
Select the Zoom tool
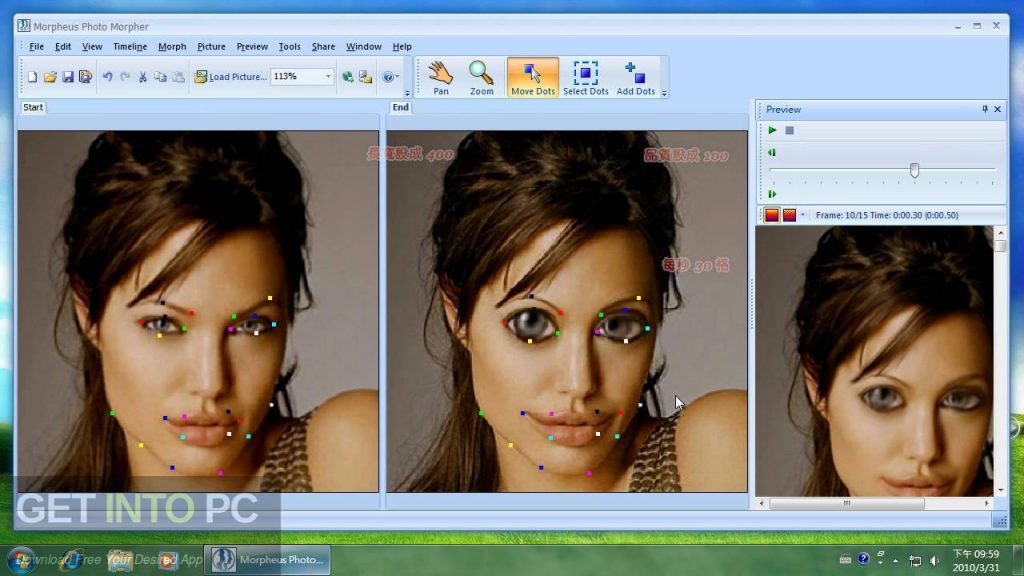tap(481, 78)
